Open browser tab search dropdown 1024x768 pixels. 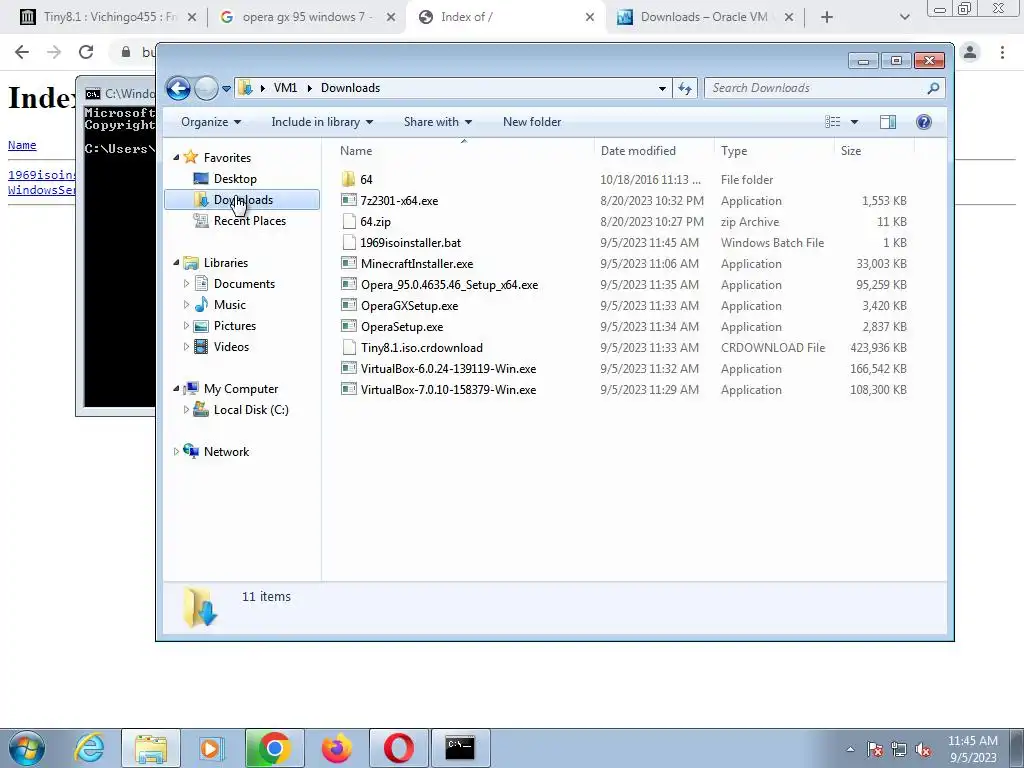click(x=904, y=17)
